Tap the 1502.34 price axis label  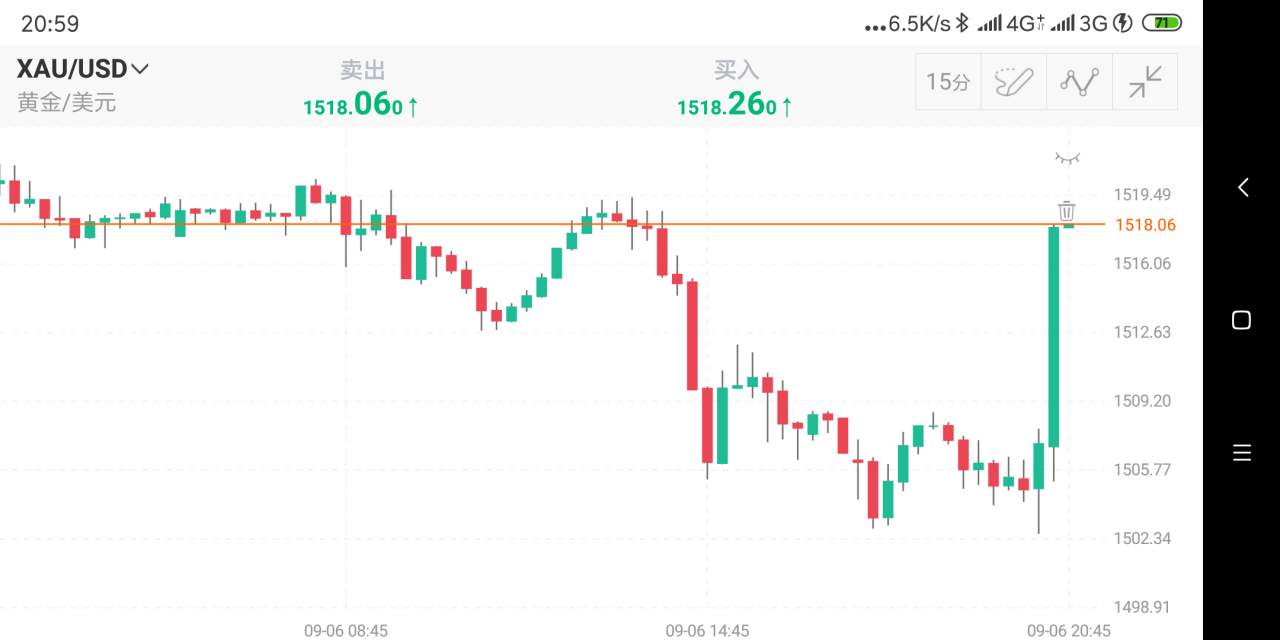pos(1142,539)
